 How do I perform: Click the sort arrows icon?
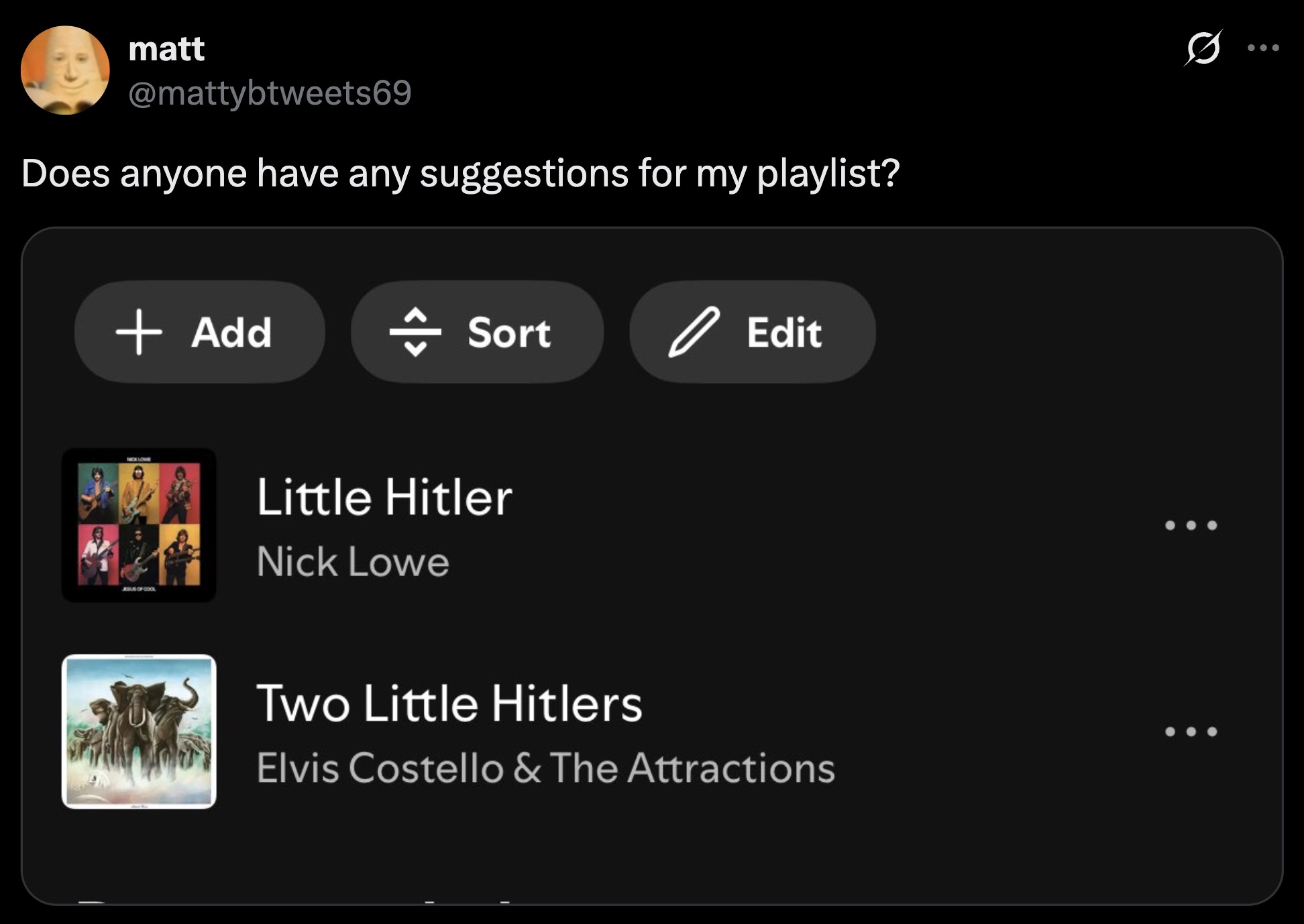click(416, 332)
